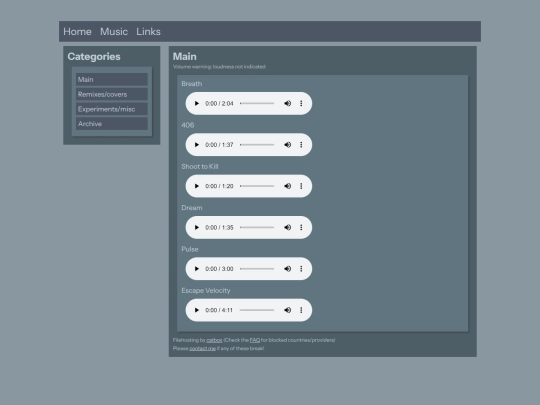The image size is (540, 405).
Task: Mute the Escape Velocity audio player
Action: click(287, 310)
